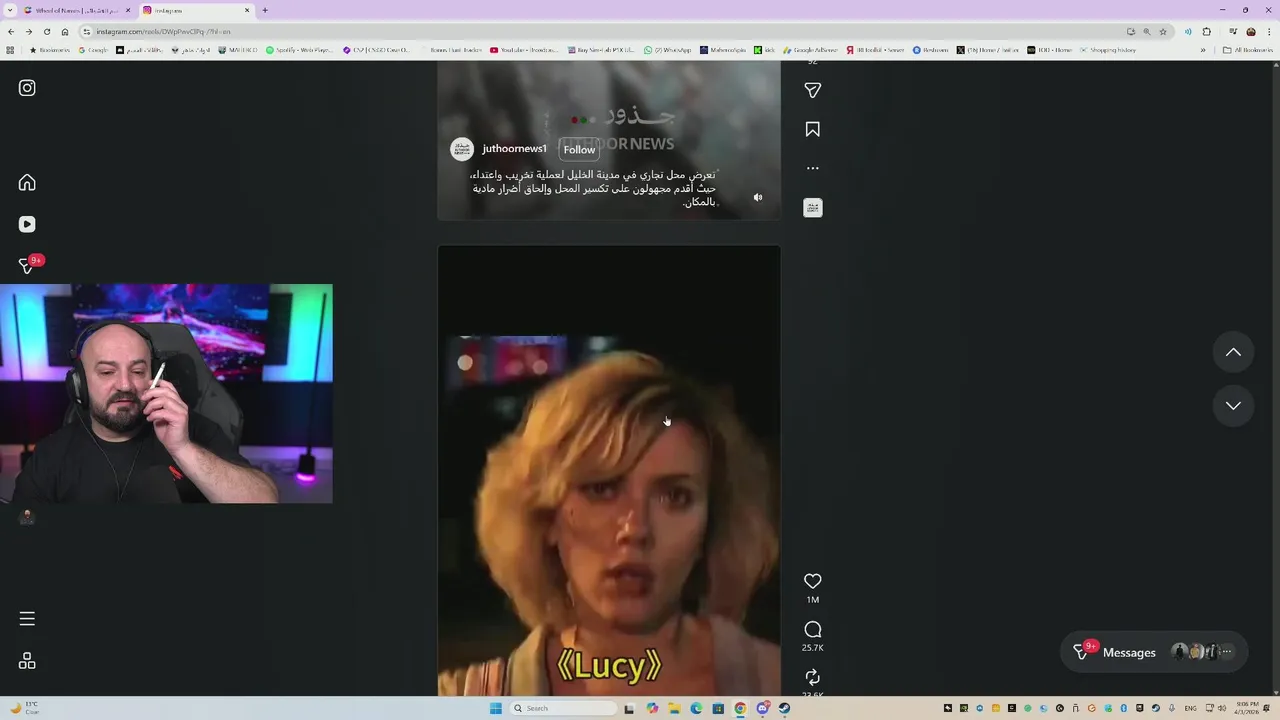Expand the tab search dropdown

(x=8, y=10)
